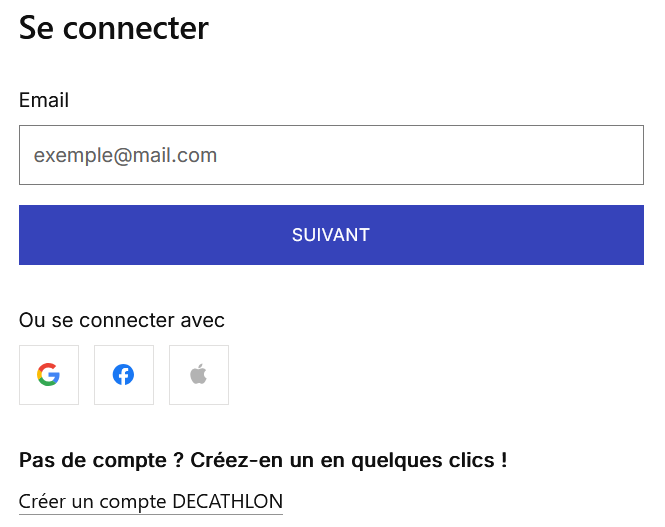Screen dimensions: 665x527
Task: Click the multicolored Google G logo
Action: tap(49, 375)
